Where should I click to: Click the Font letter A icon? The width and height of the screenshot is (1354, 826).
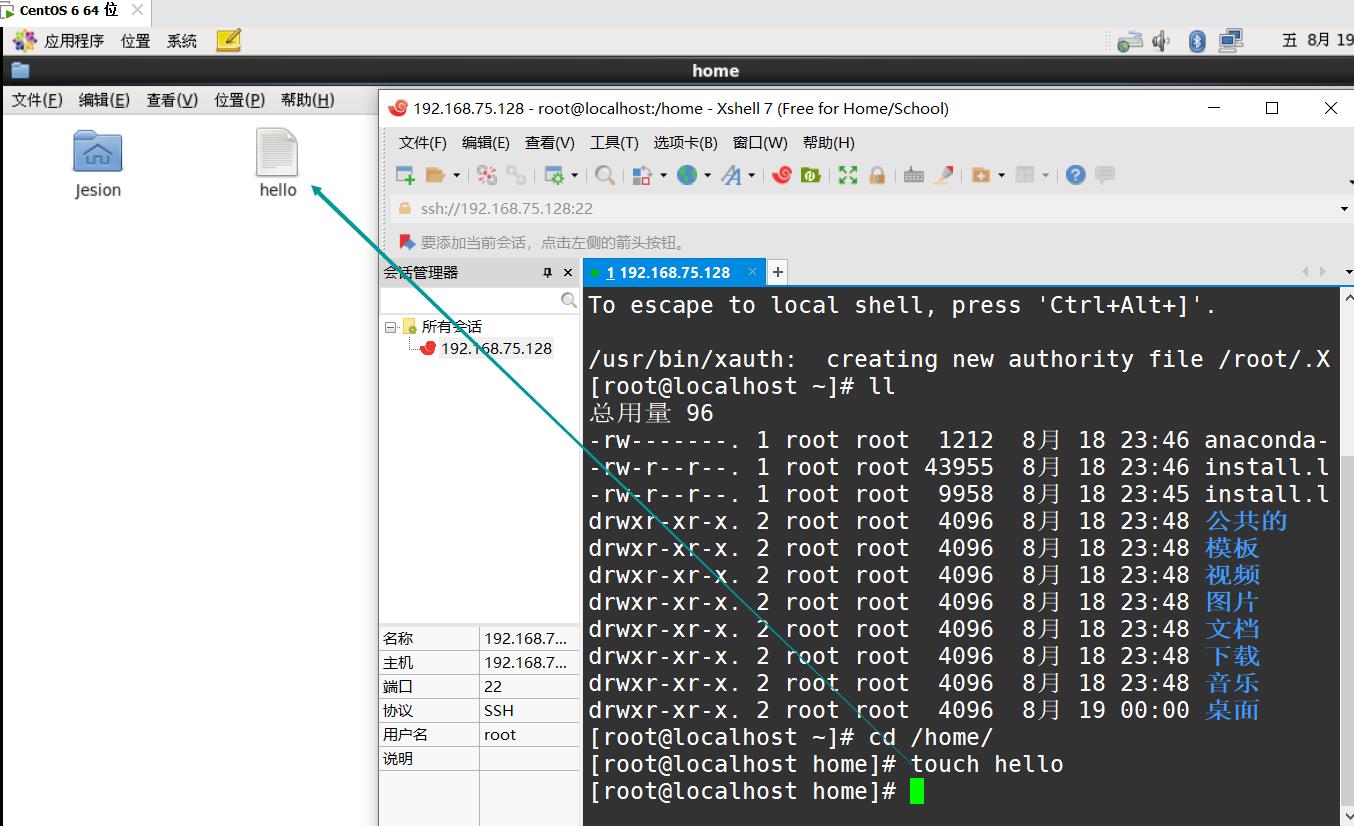pos(731,175)
